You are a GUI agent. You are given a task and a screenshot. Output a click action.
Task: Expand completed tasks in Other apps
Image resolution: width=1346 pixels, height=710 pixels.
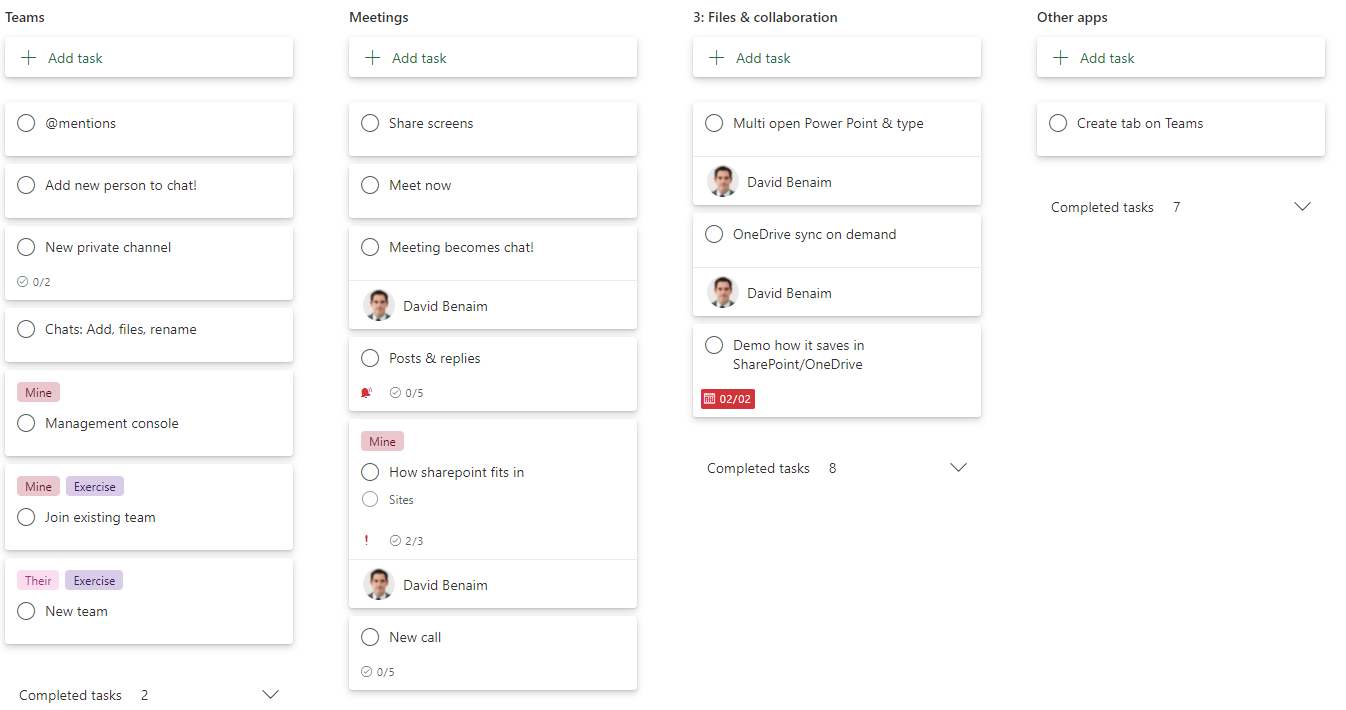tap(1302, 207)
